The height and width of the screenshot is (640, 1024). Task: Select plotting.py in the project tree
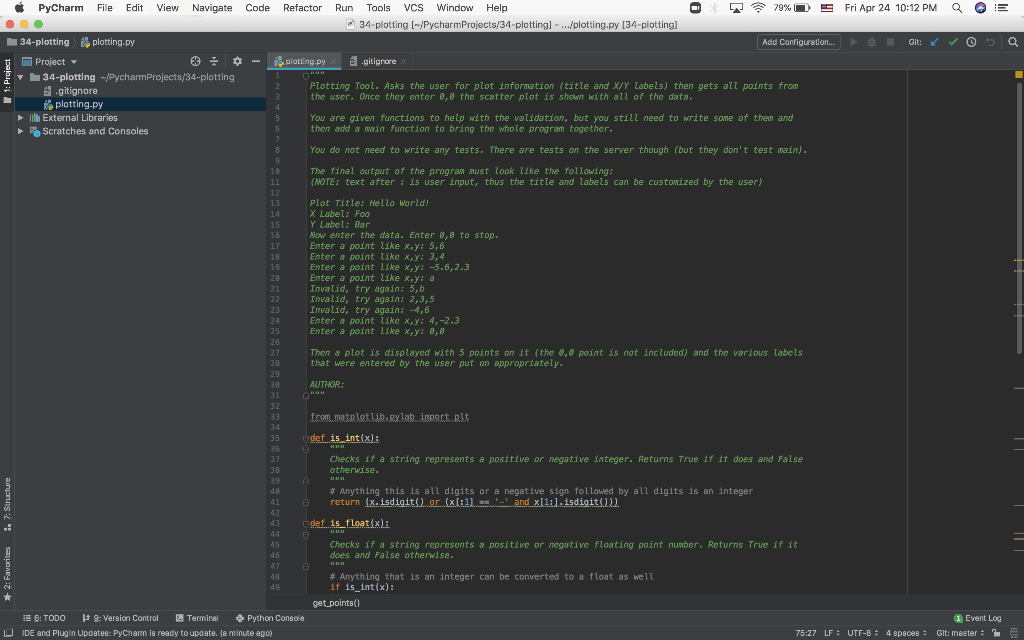78,104
